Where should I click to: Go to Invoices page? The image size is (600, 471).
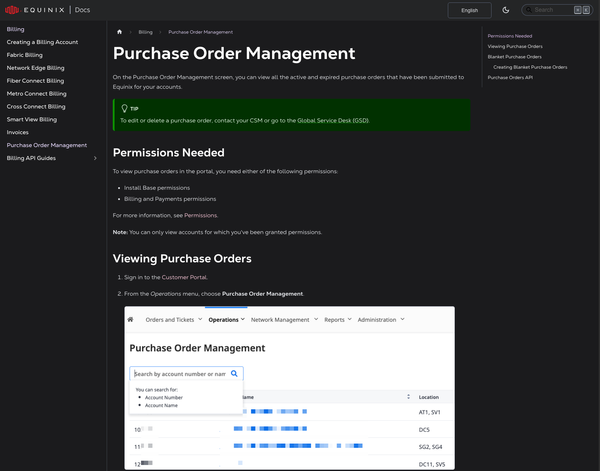click(x=18, y=132)
